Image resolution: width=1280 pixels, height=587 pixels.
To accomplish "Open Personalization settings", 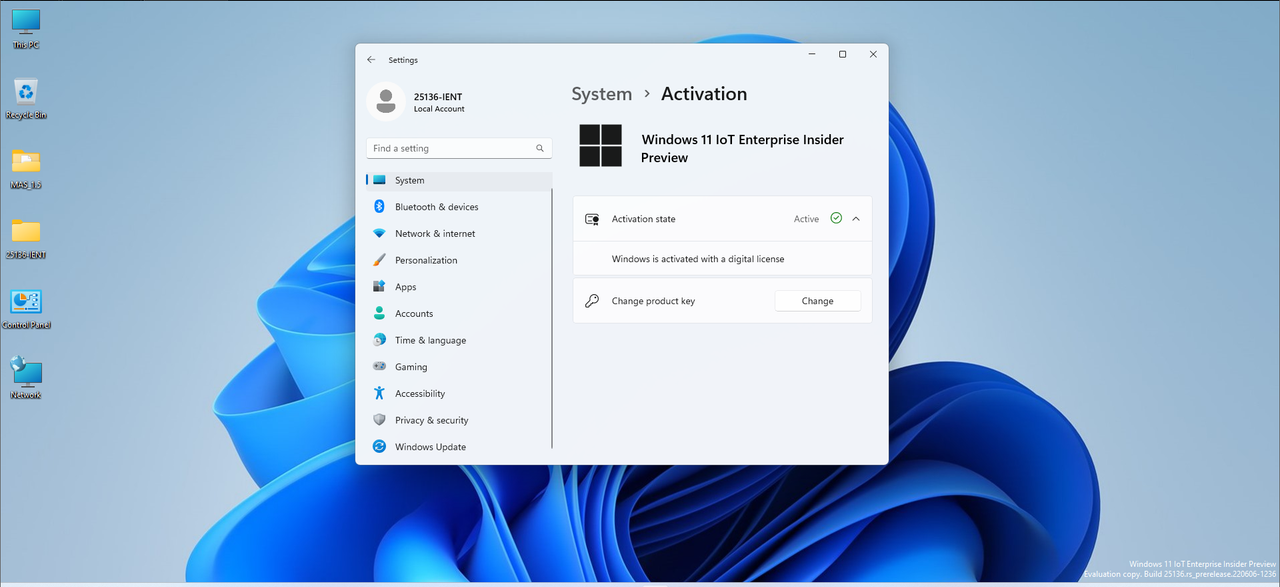I will (x=459, y=260).
